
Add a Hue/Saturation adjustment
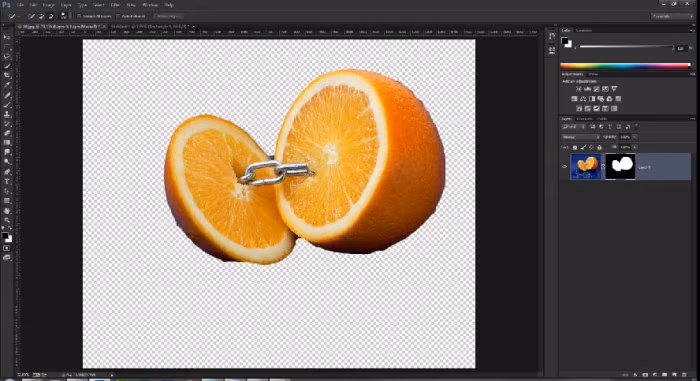[x=575, y=99]
